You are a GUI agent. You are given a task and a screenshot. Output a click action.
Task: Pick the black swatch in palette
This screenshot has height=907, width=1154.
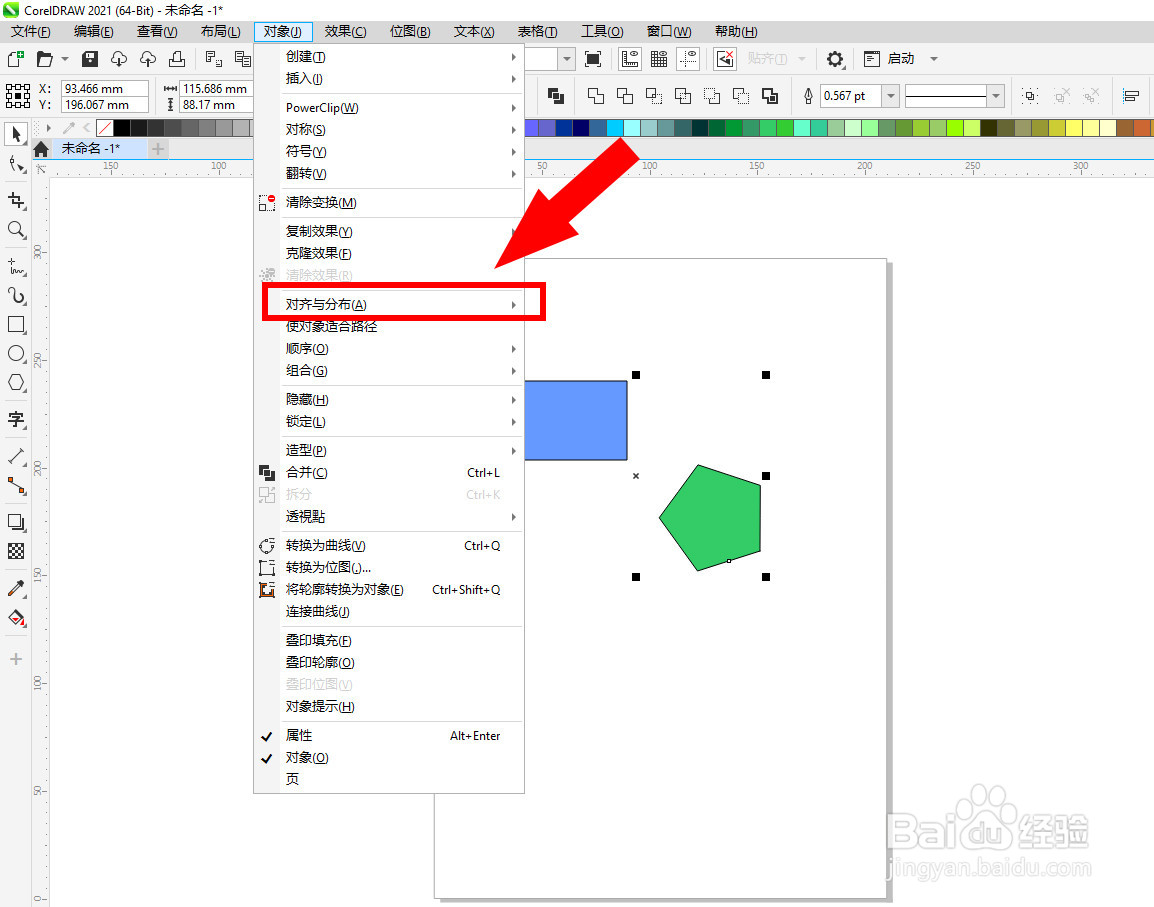coord(121,128)
